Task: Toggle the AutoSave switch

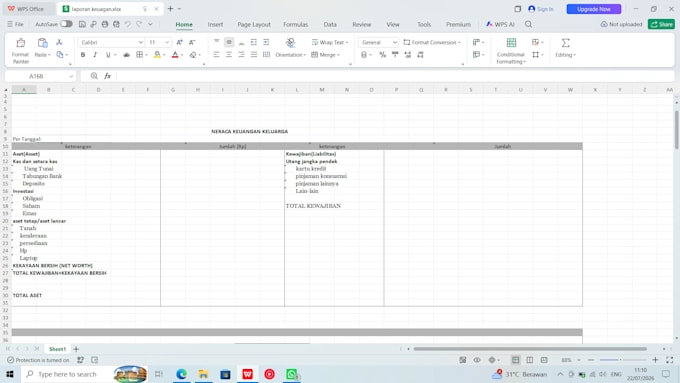Action: pyautogui.click(x=66, y=24)
